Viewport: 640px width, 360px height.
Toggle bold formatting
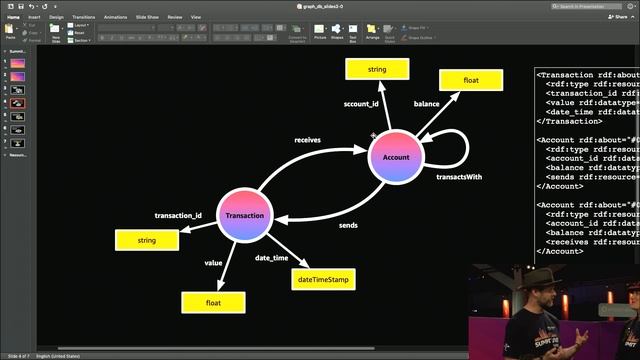click(x=102, y=38)
